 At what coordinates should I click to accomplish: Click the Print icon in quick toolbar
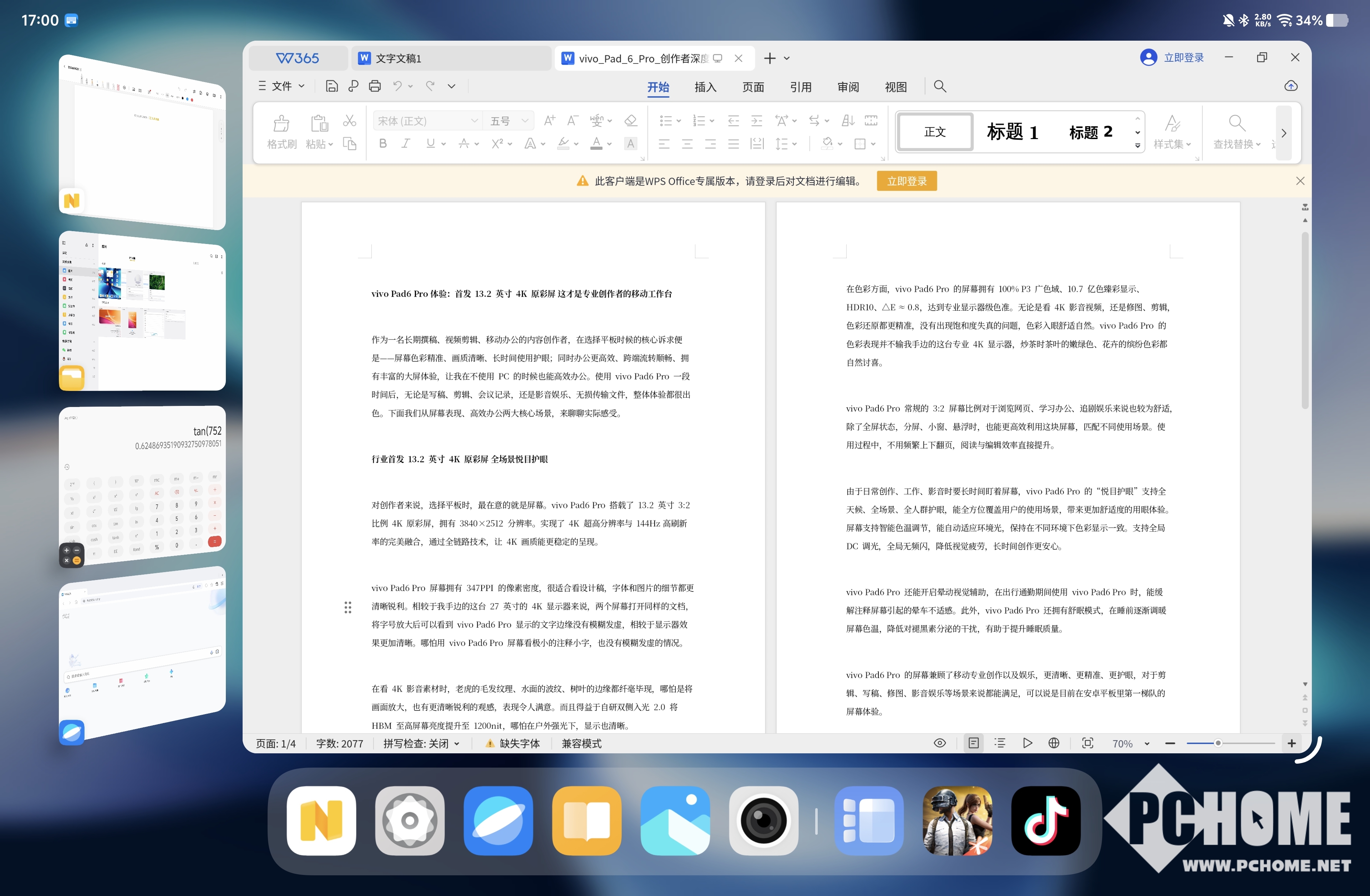pos(375,86)
